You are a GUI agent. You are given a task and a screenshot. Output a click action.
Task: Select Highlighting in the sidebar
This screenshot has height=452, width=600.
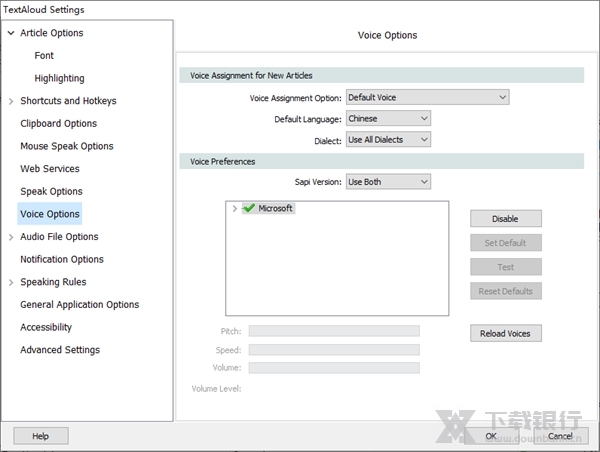(59, 78)
